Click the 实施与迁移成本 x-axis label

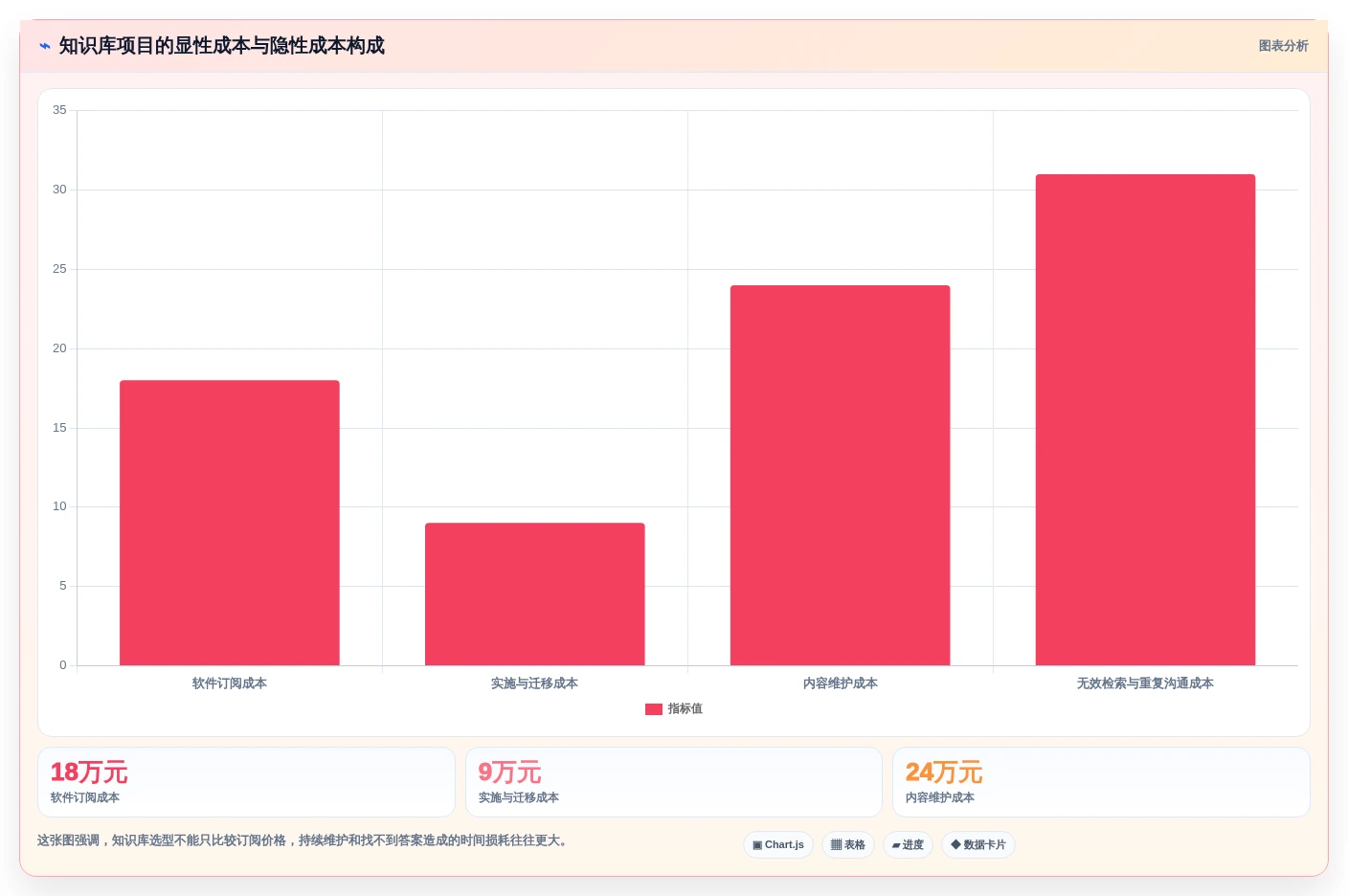click(x=535, y=683)
